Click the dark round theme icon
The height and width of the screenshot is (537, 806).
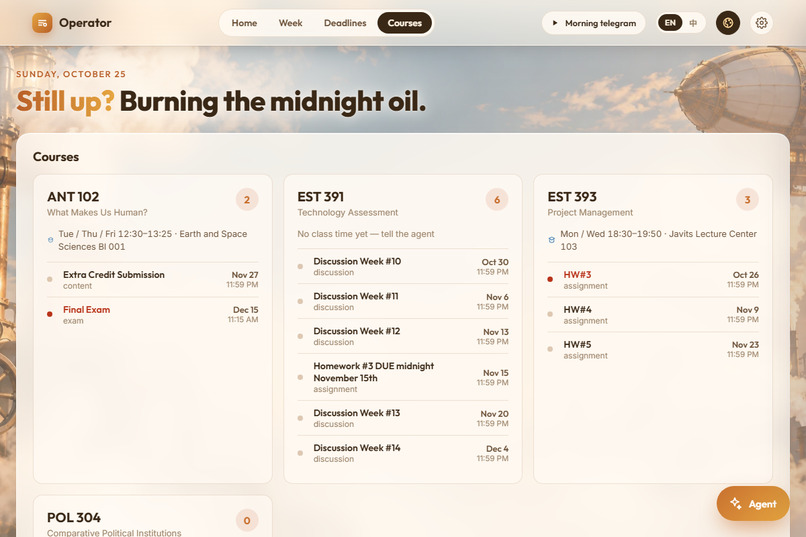(728, 23)
